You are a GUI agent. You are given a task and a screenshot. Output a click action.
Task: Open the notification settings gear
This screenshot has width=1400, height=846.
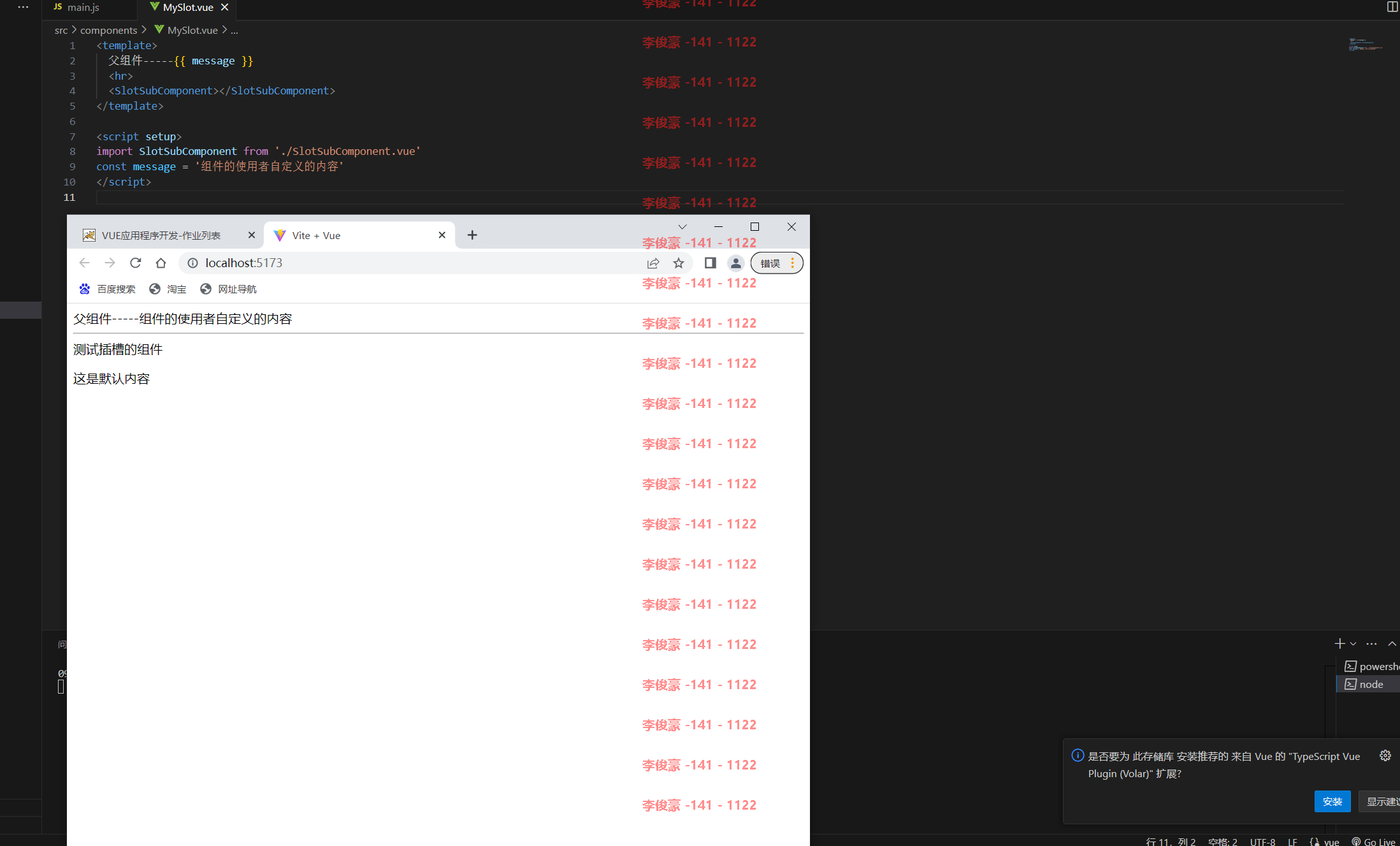[1385, 755]
